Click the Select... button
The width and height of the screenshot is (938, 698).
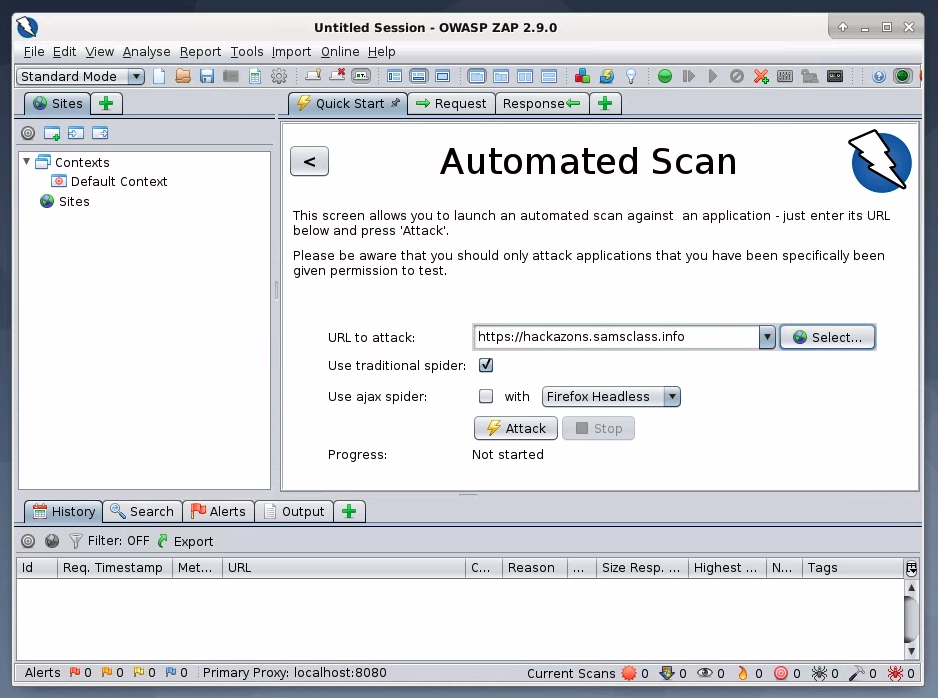click(x=827, y=337)
